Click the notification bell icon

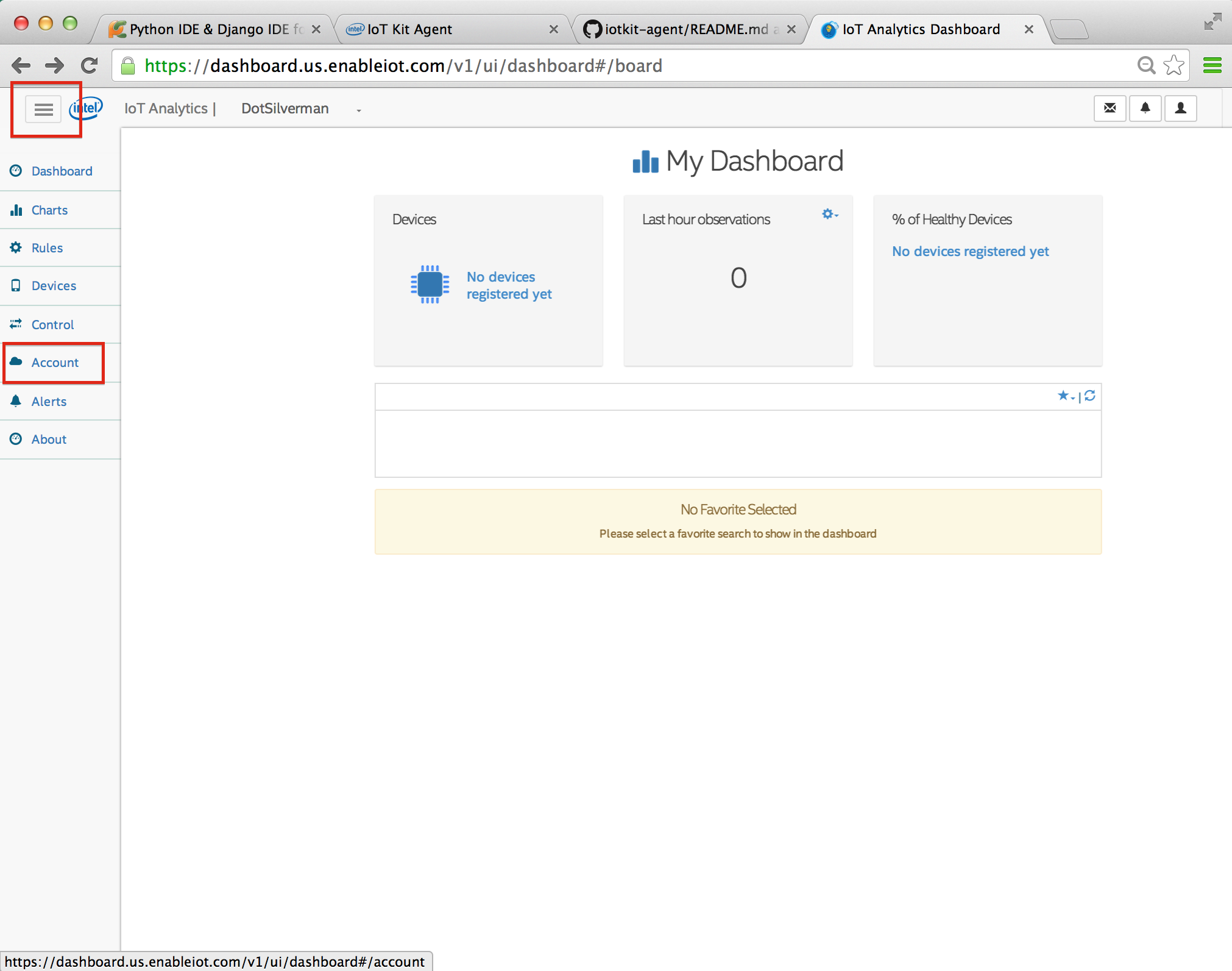click(x=1145, y=108)
